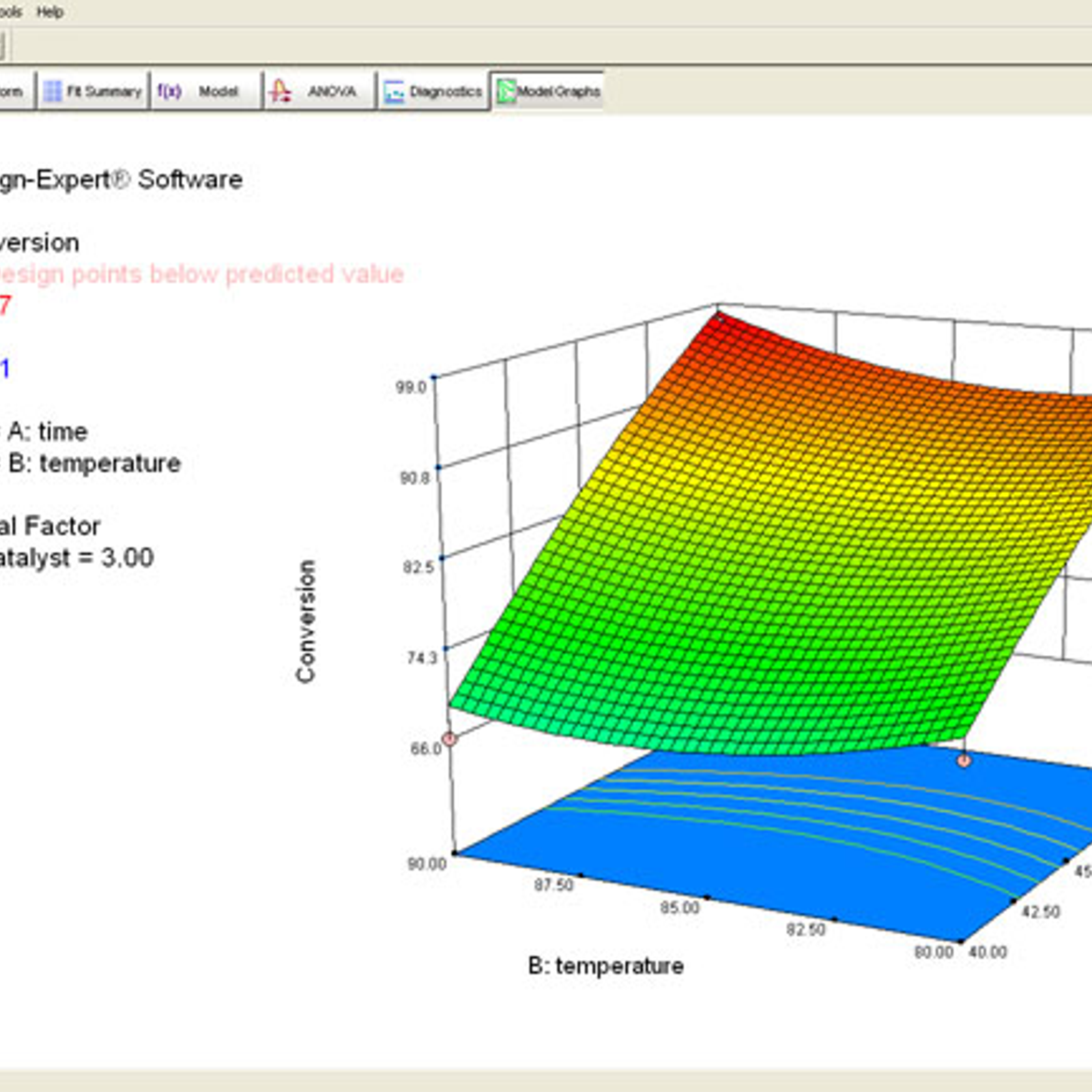Click the 40.00 time tick label

pyautogui.click(x=988, y=951)
